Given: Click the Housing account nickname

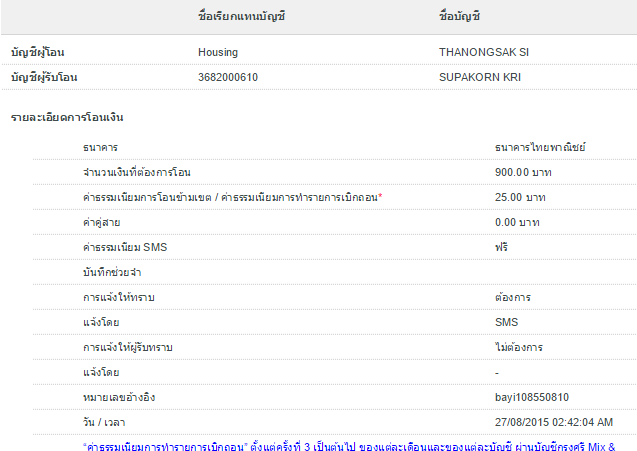Looking at the screenshot, I should (x=217, y=51).
